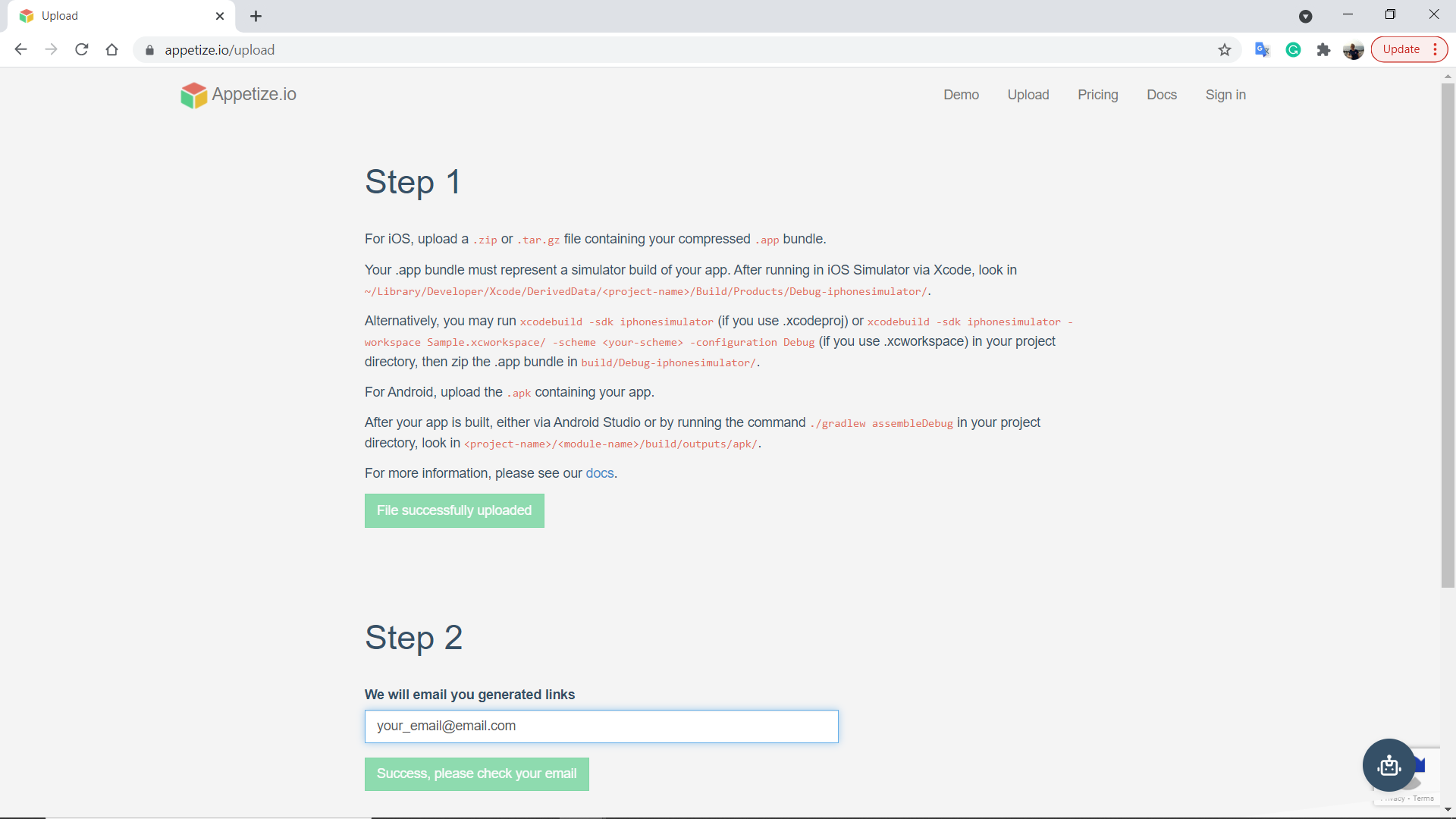
Task: Open the Extensions puzzle piece menu
Action: [x=1323, y=50]
